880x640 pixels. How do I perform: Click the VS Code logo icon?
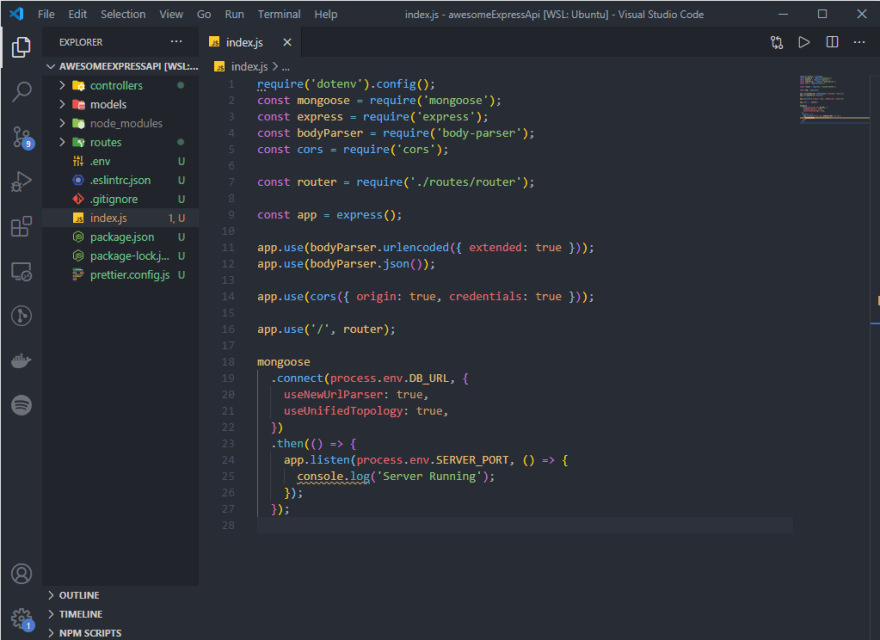[17, 14]
